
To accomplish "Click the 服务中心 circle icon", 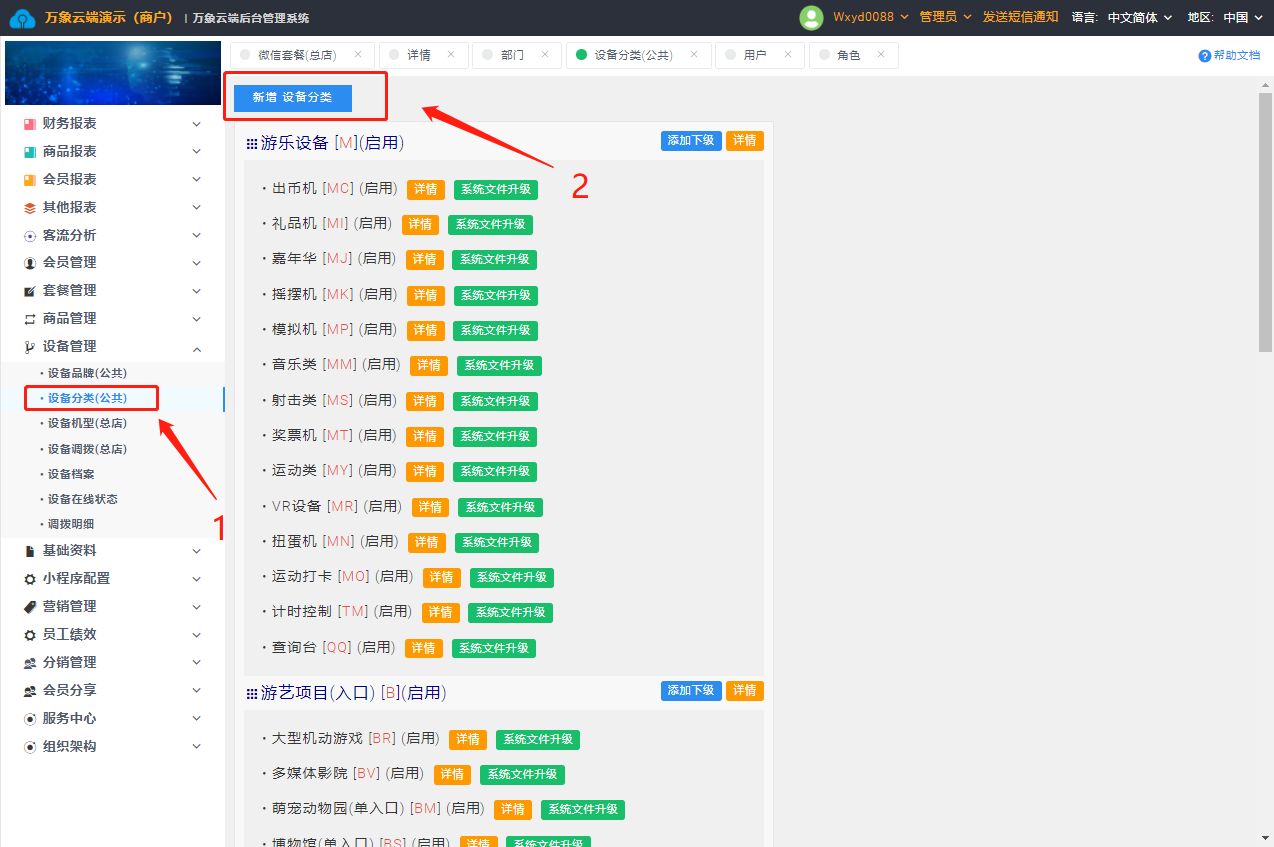I will pos(30,719).
